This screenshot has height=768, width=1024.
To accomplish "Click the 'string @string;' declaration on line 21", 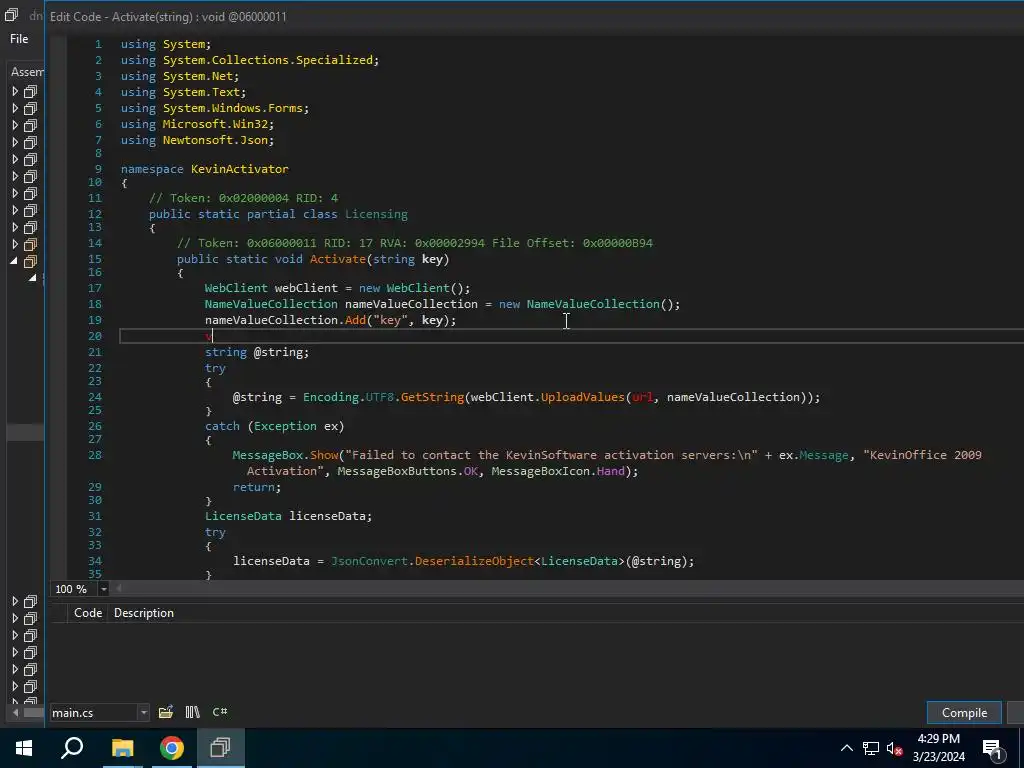I will click(257, 352).
